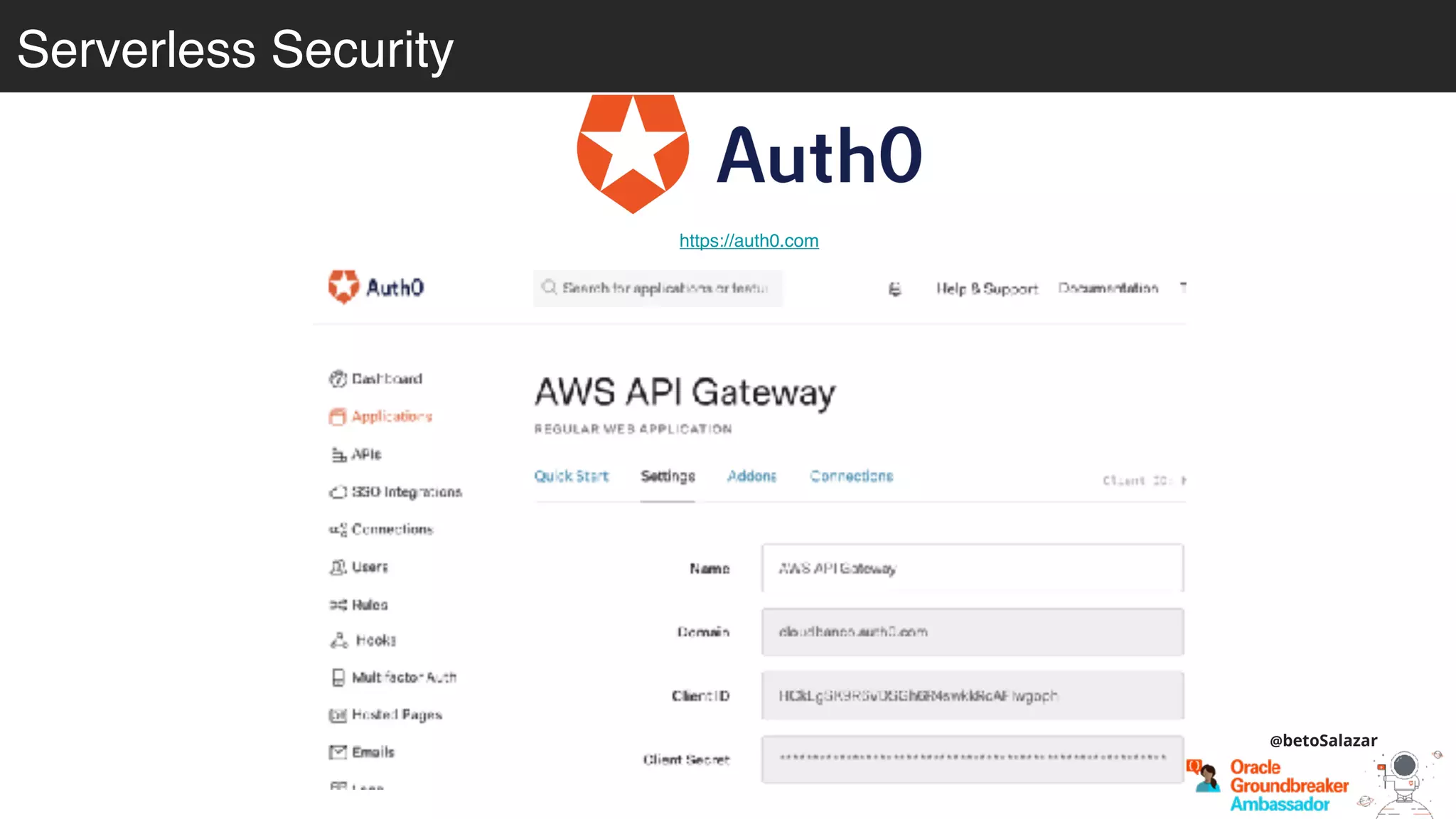
Task: Click the search magnifier icon
Action: click(549, 287)
